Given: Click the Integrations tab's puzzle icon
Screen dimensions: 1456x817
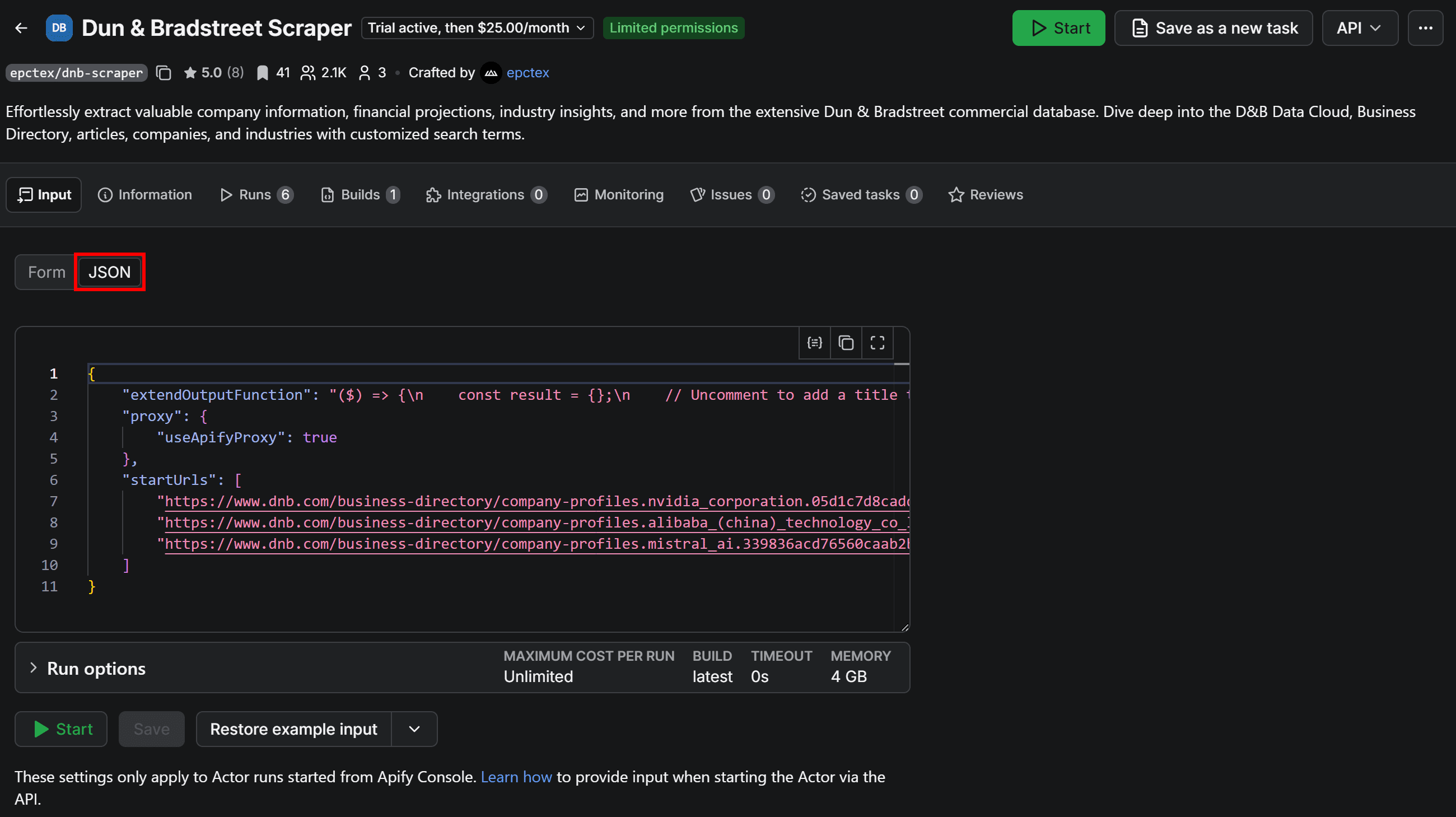Looking at the screenshot, I should coord(433,195).
